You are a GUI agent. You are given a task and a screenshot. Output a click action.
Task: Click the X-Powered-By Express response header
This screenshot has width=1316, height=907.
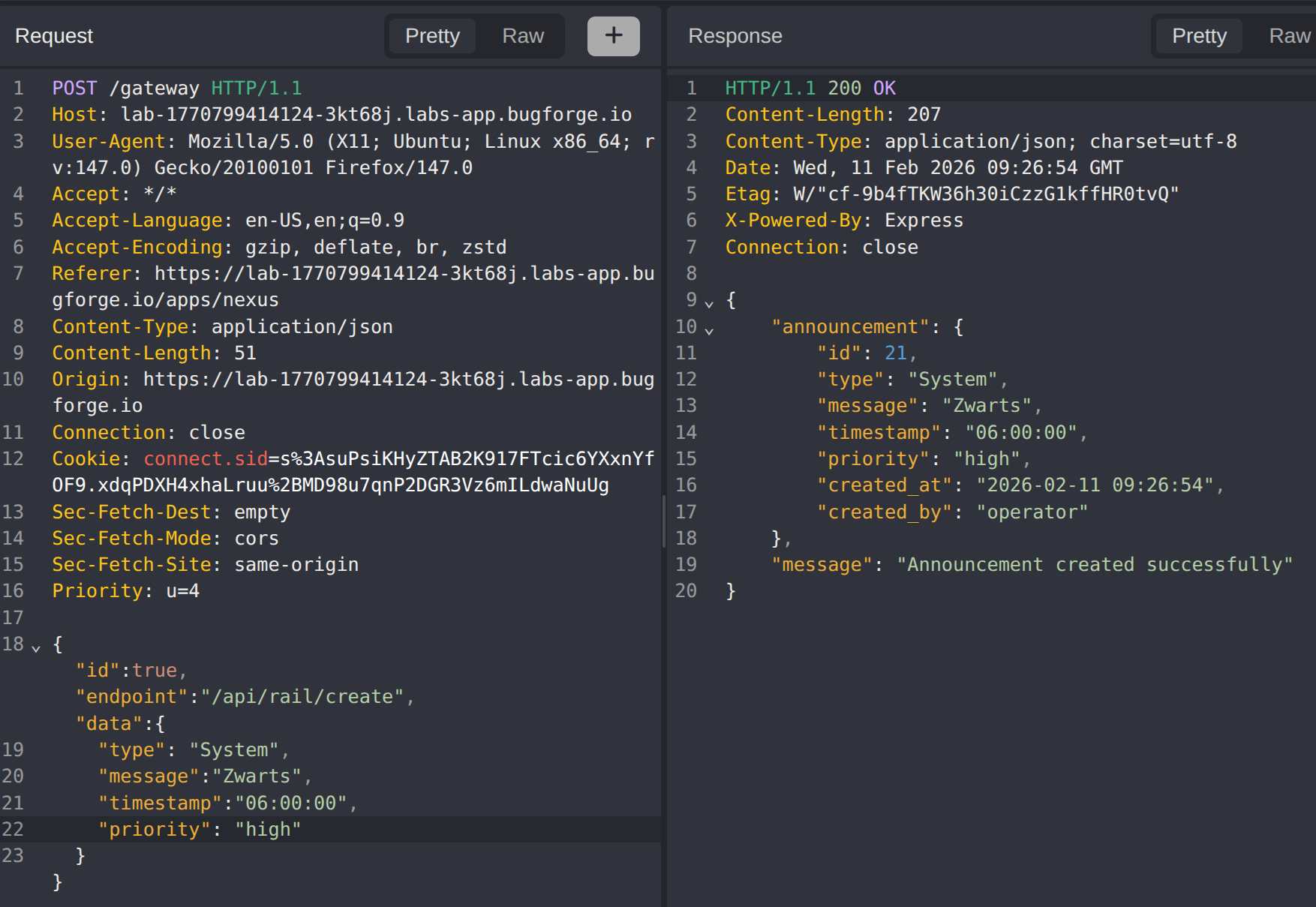(843, 221)
